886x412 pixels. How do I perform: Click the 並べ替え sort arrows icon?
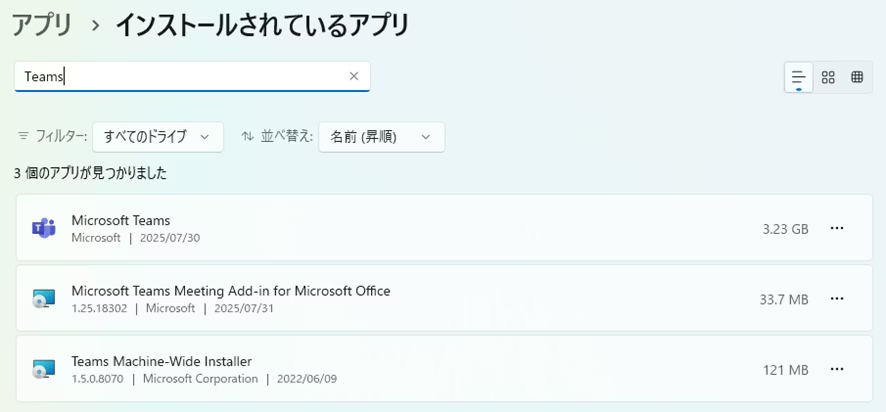click(x=247, y=136)
